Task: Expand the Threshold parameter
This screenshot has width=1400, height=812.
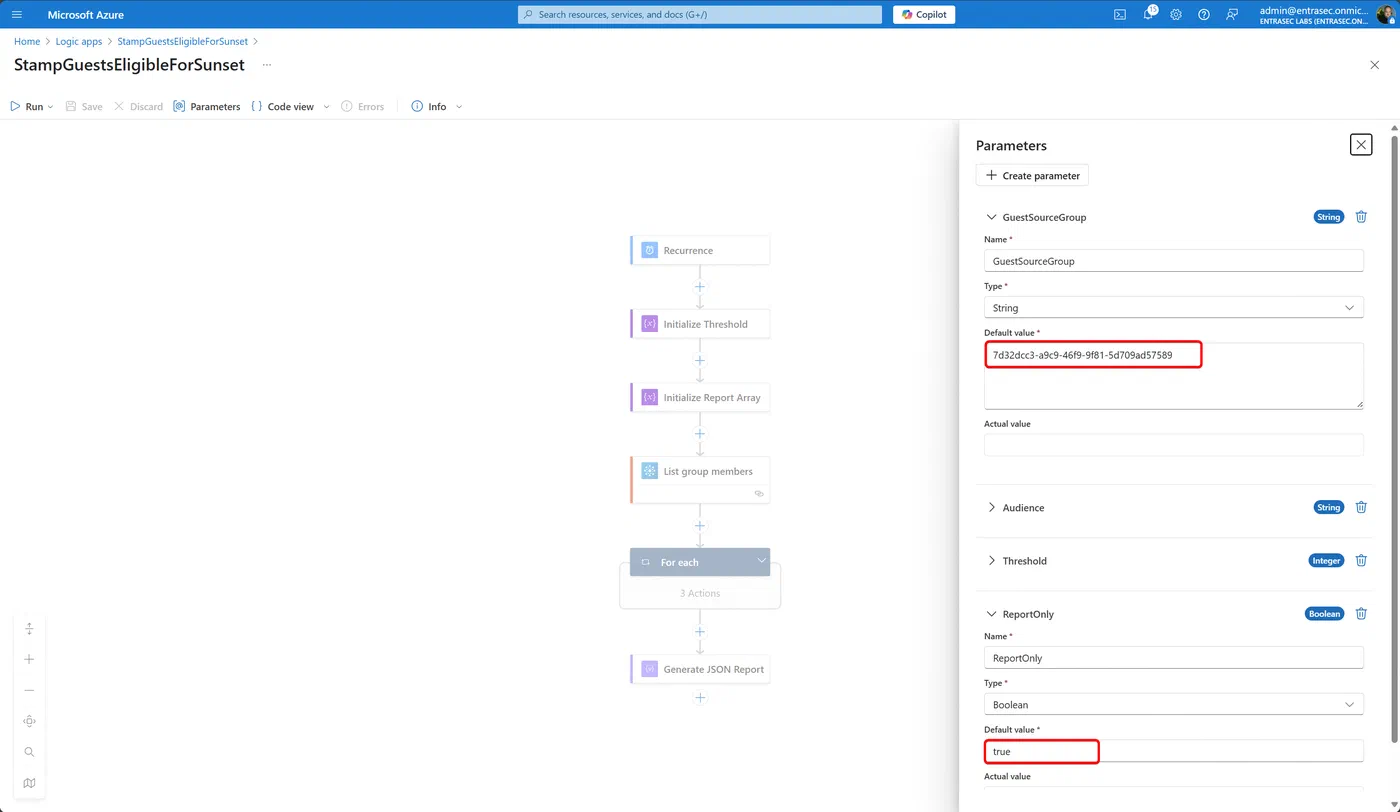Action: pos(992,561)
